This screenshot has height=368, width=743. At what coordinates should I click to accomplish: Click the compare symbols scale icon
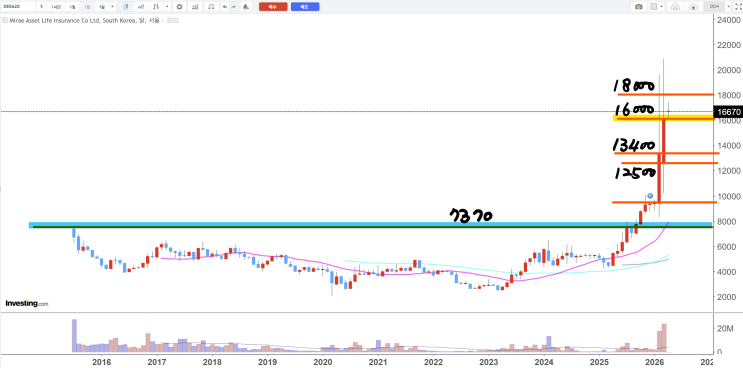pyautogui.click(x=212, y=7)
